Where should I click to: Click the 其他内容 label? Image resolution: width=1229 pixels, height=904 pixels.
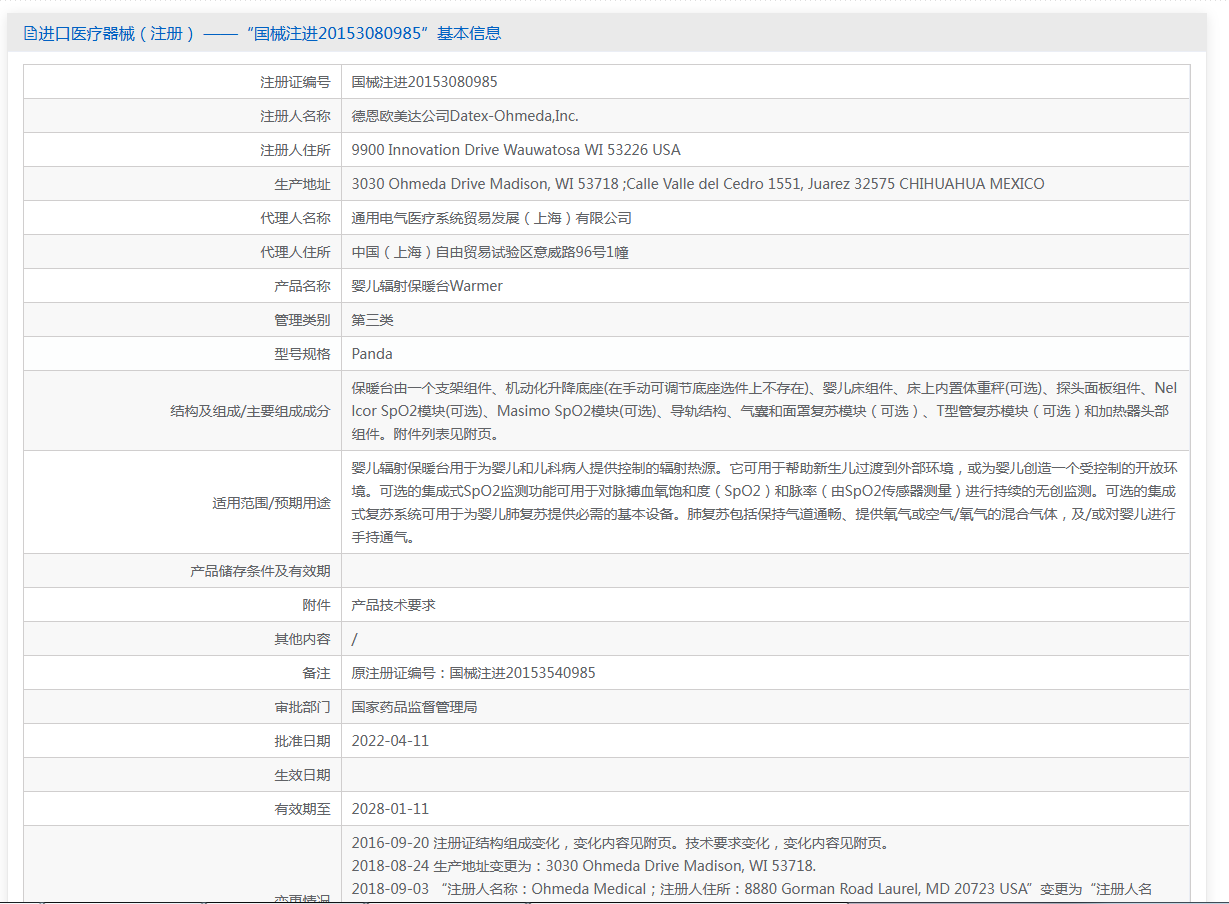[302, 639]
